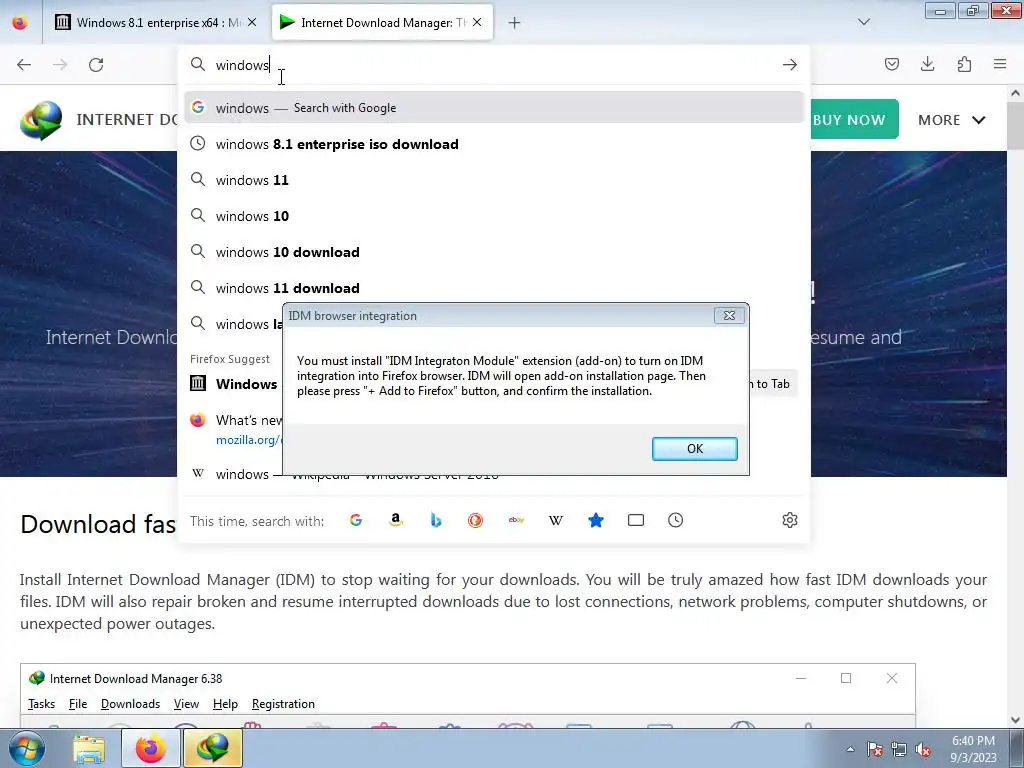Open Downloads menu in IDM screenshot
The image size is (1024, 768).
pyautogui.click(x=130, y=704)
